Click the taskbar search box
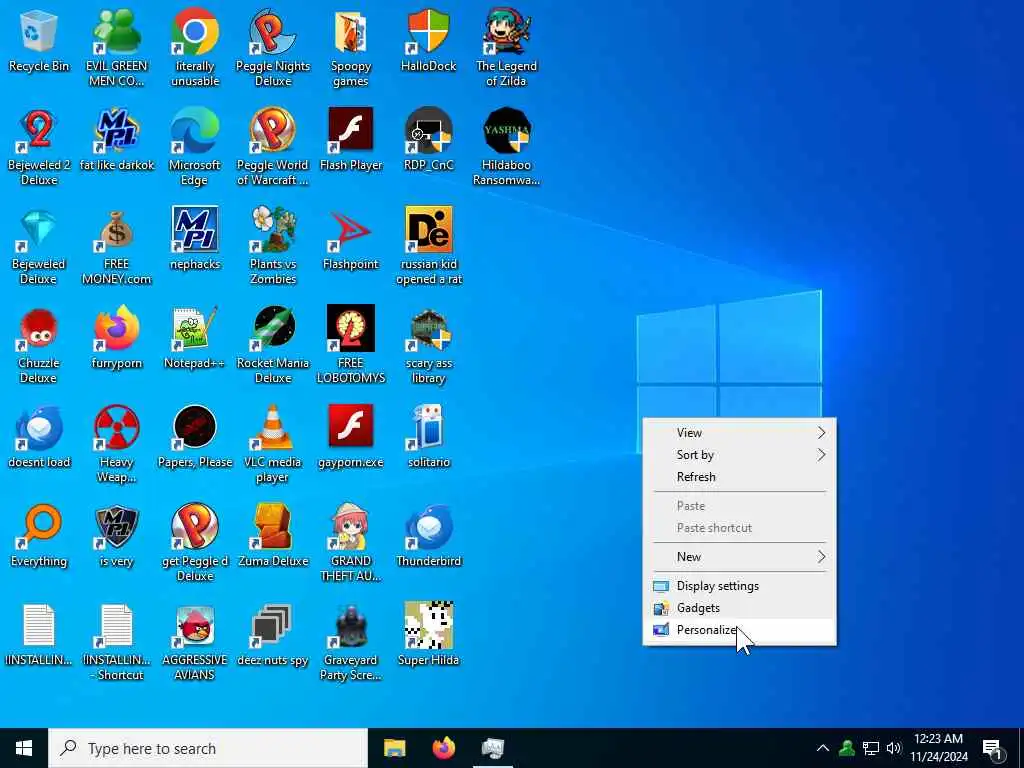Screen dimensions: 1024x768 [208, 748]
